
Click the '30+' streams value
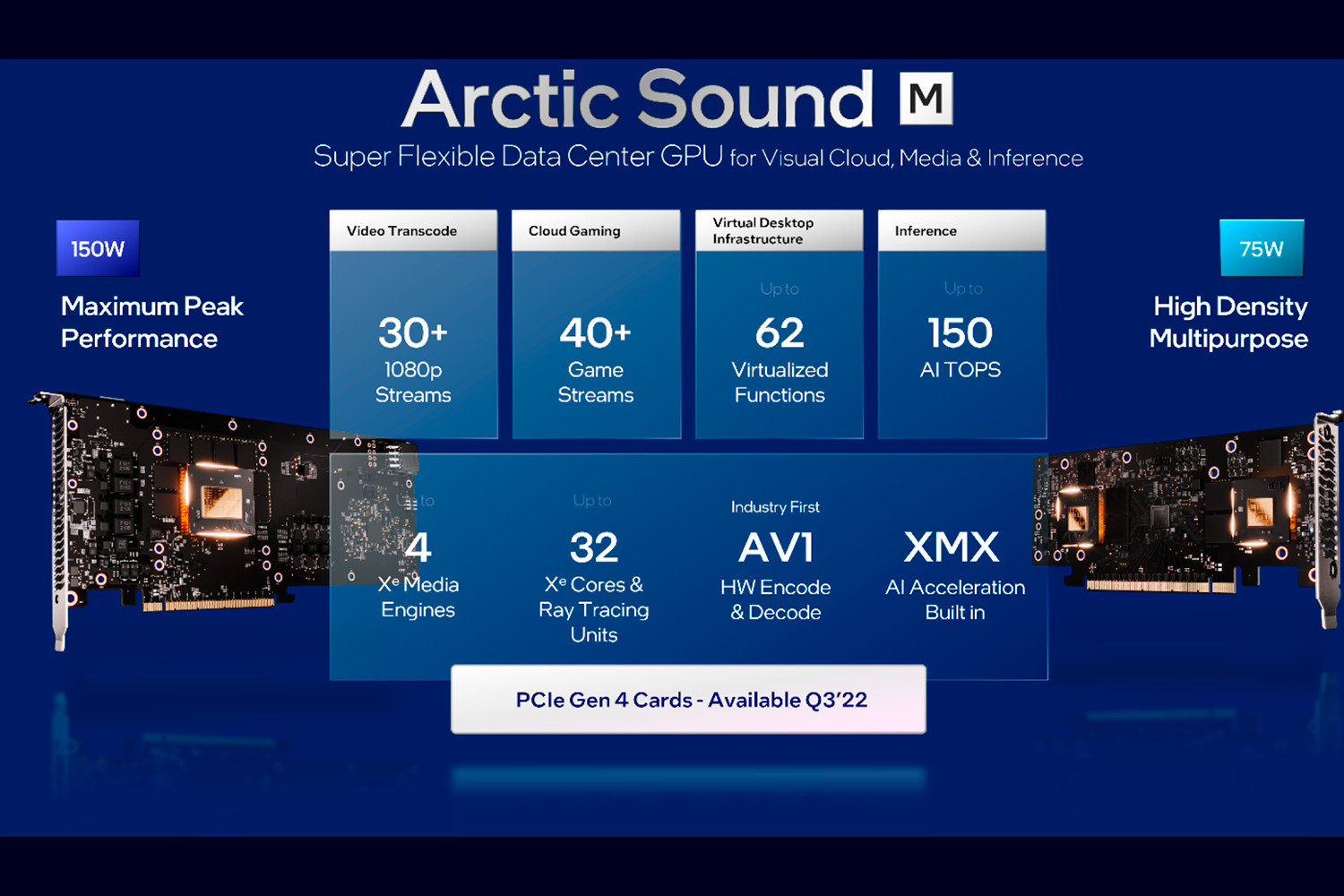[x=413, y=333]
